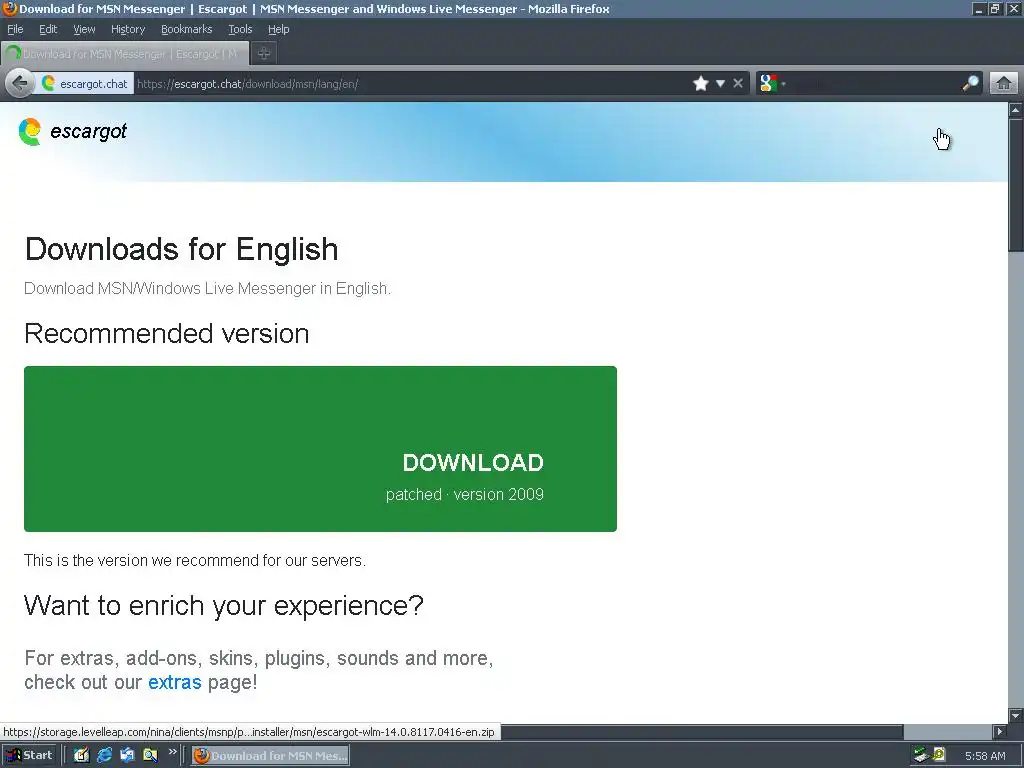Image resolution: width=1024 pixels, height=768 pixels.
Task: Switch to Firefox taskbar button
Action: 270,756
